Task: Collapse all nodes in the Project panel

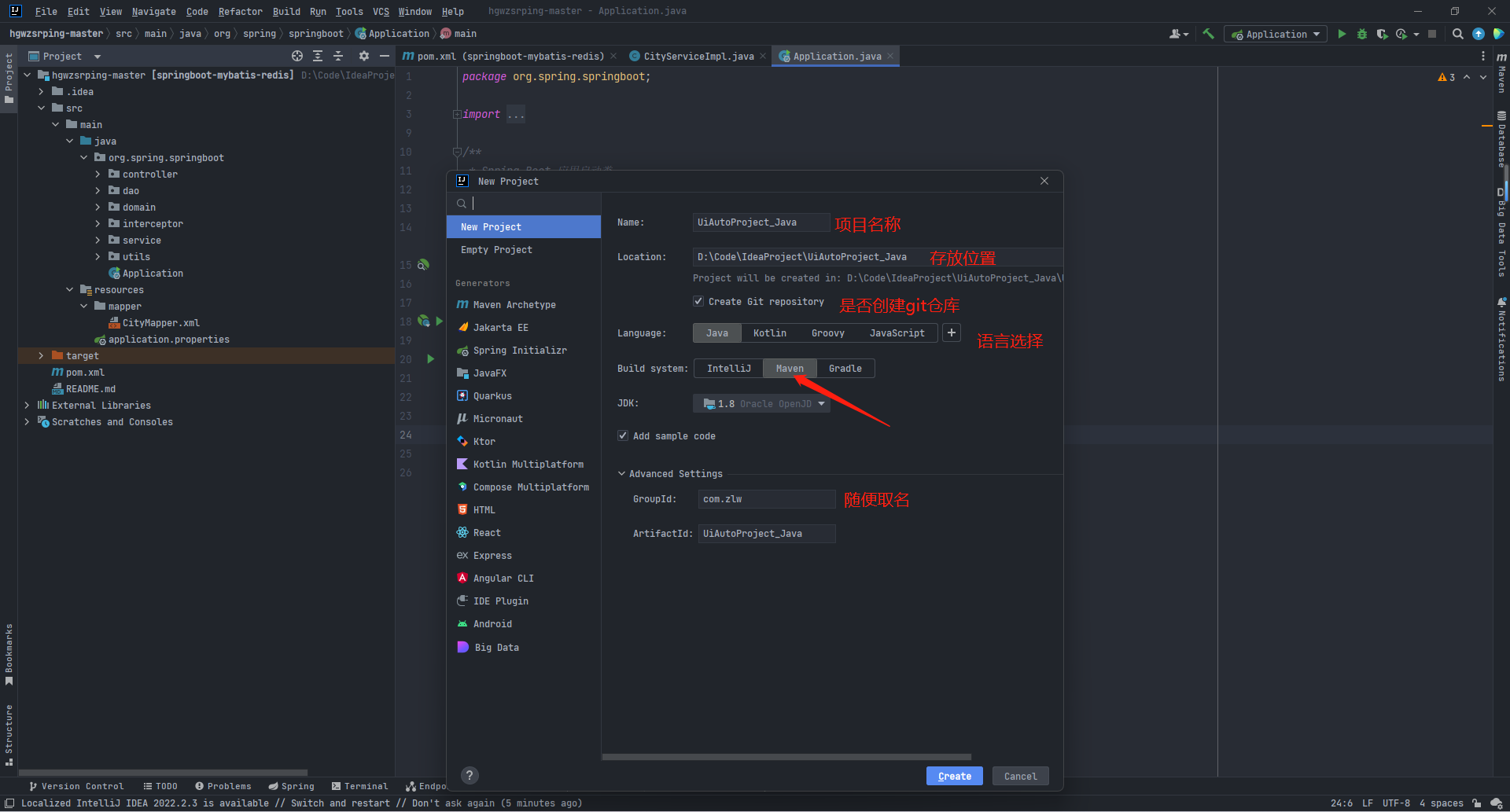Action: [338, 56]
